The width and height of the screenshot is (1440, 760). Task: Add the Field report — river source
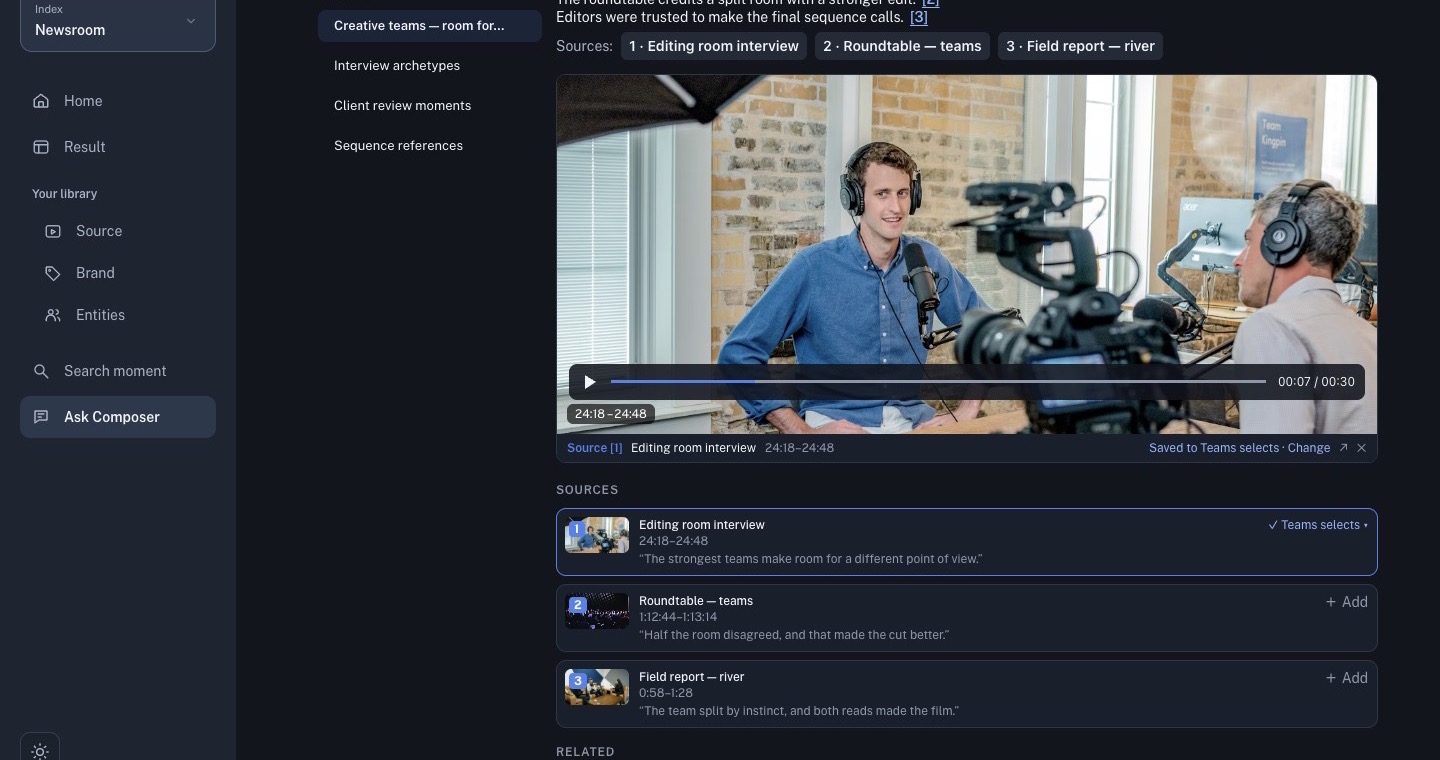click(1346, 678)
